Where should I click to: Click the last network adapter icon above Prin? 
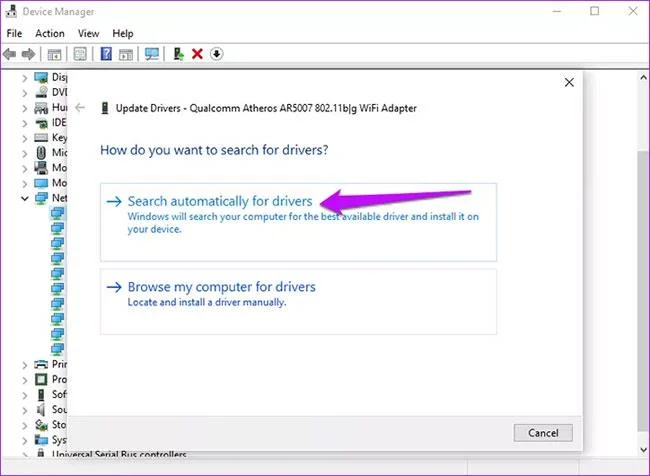57,349
